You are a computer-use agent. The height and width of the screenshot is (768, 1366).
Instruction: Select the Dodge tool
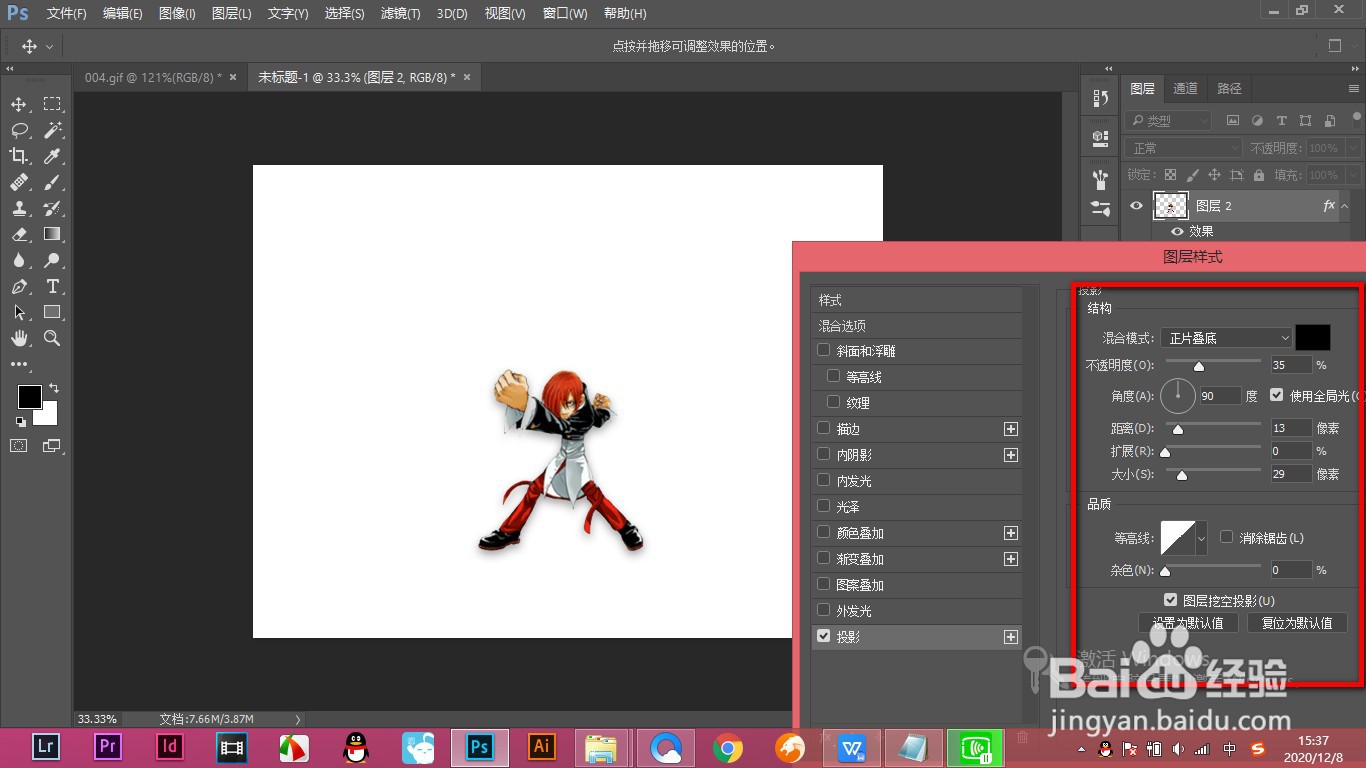(52, 260)
